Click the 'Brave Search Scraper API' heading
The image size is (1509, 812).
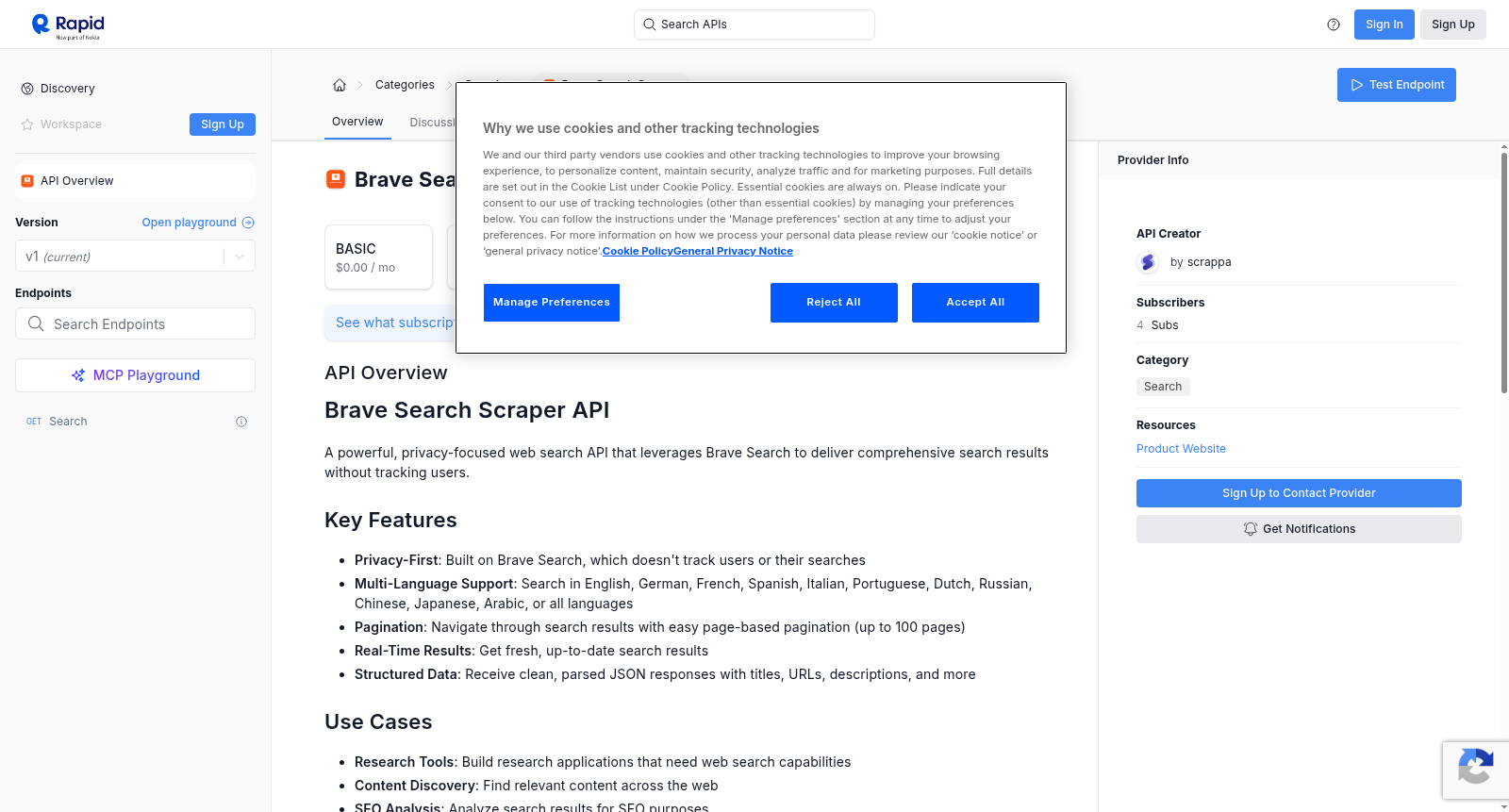click(467, 410)
